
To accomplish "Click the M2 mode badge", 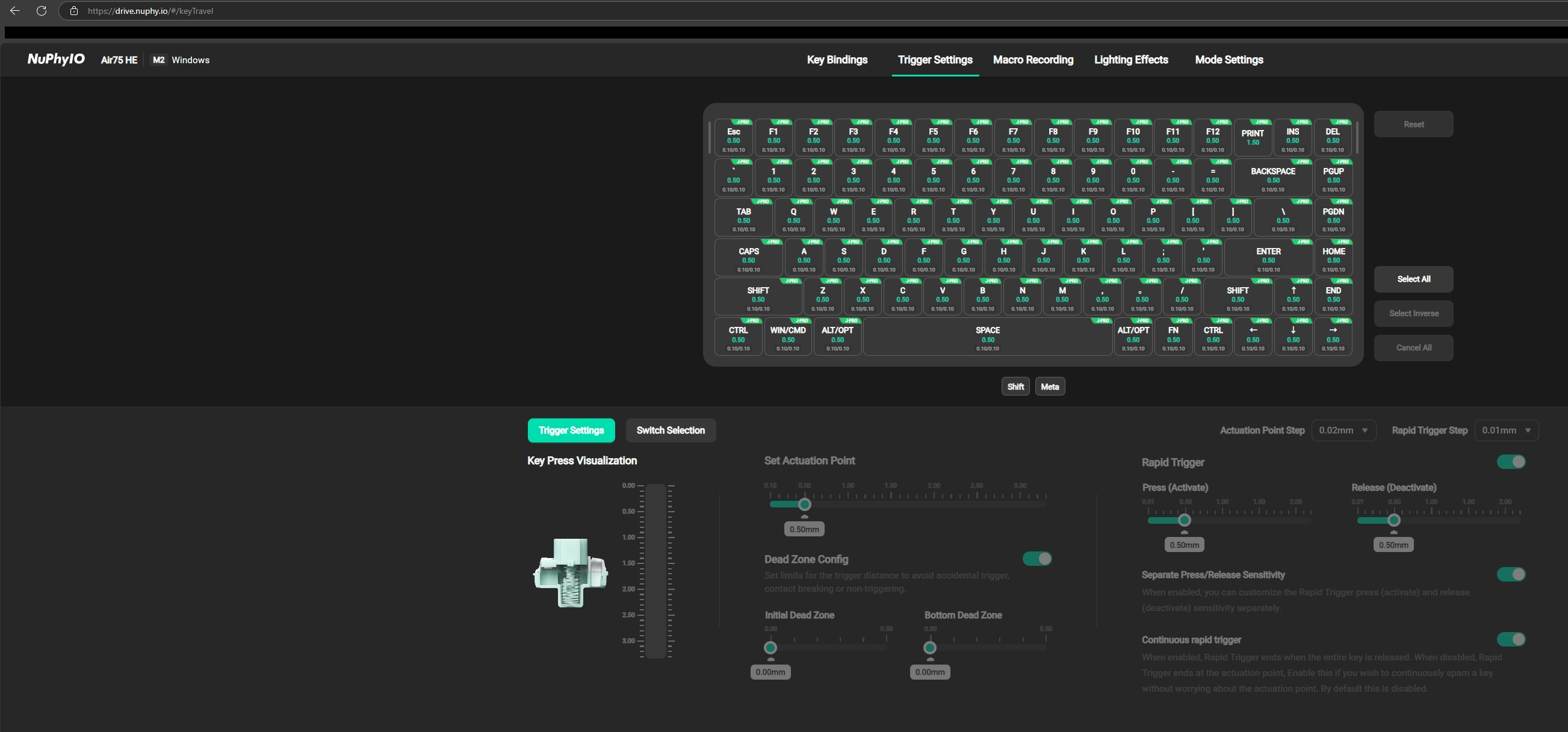I will (x=158, y=60).
